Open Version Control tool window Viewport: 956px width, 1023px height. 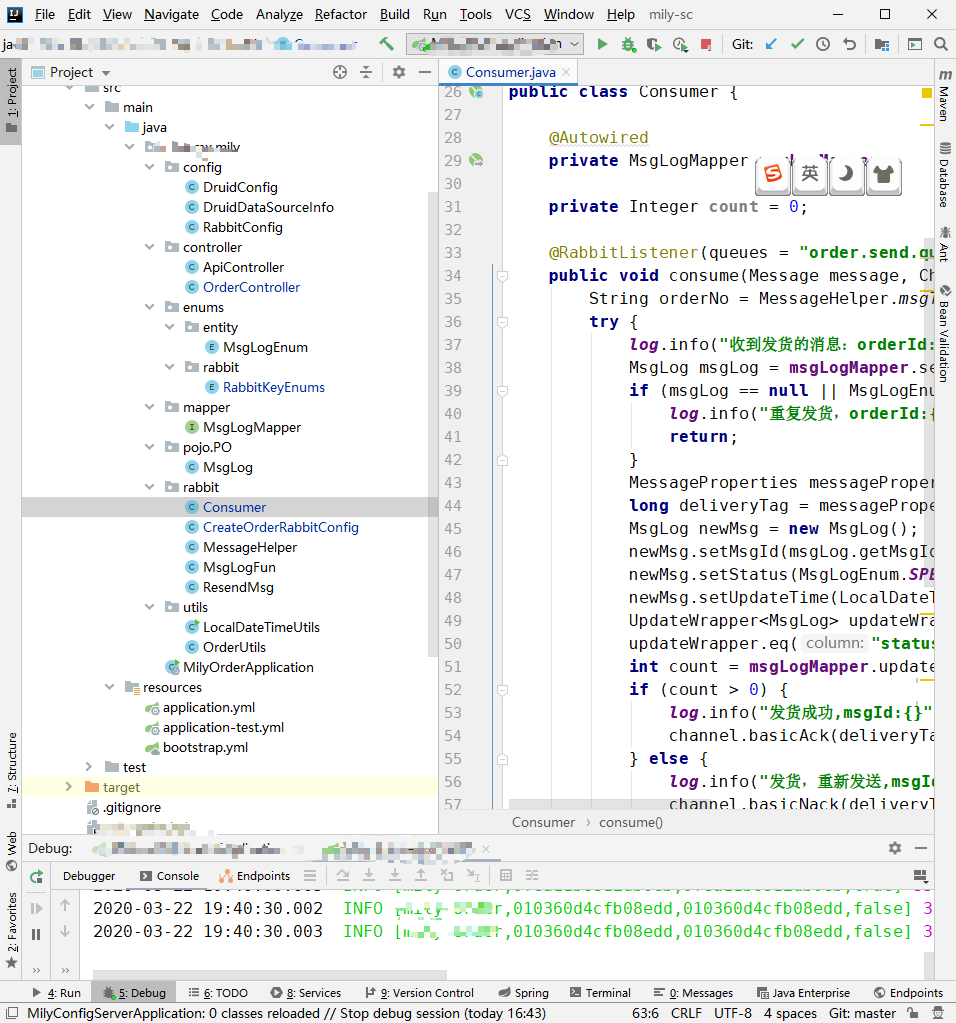tap(420, 992)
